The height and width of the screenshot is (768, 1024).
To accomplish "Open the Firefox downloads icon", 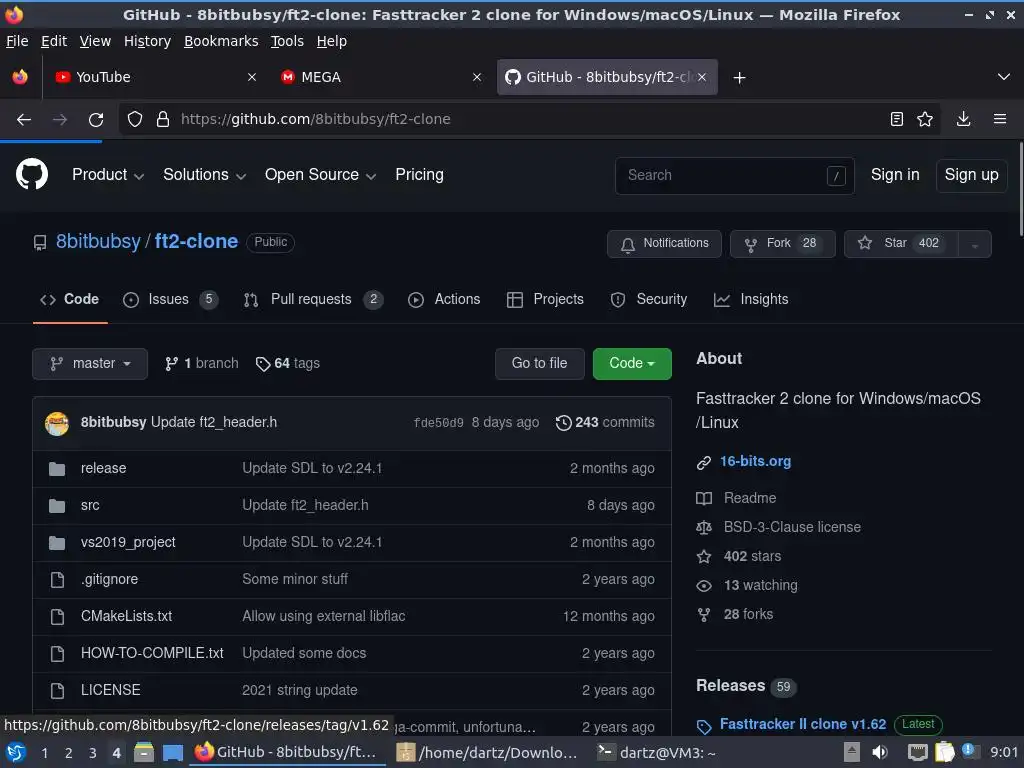I will click(x=963, y=119).
